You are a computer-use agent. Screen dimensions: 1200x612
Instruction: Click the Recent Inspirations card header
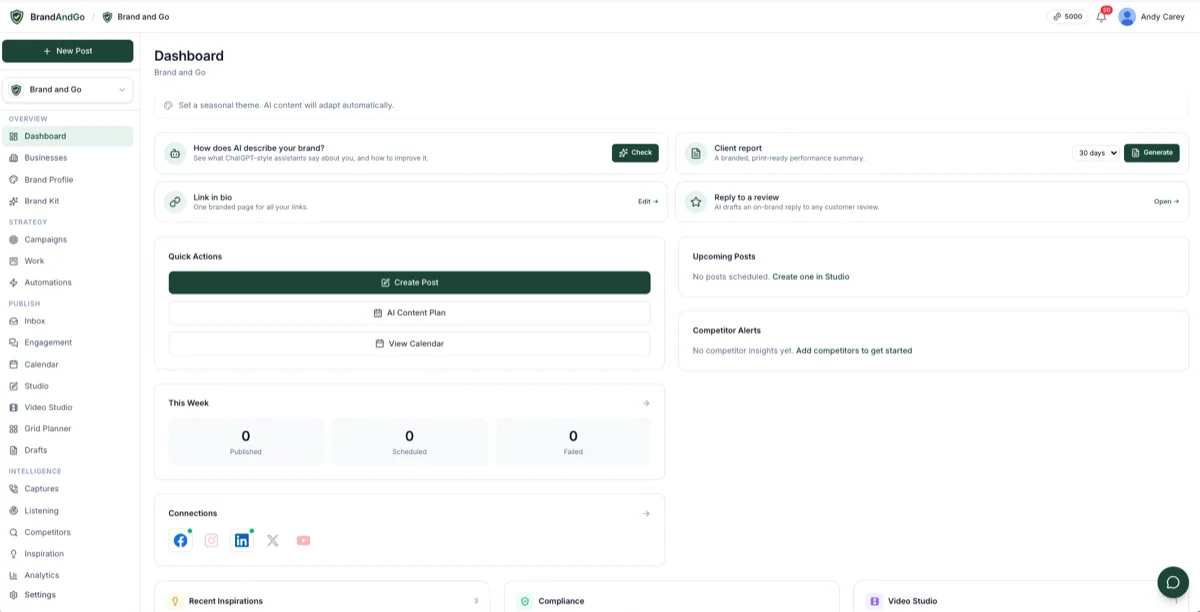322,601
